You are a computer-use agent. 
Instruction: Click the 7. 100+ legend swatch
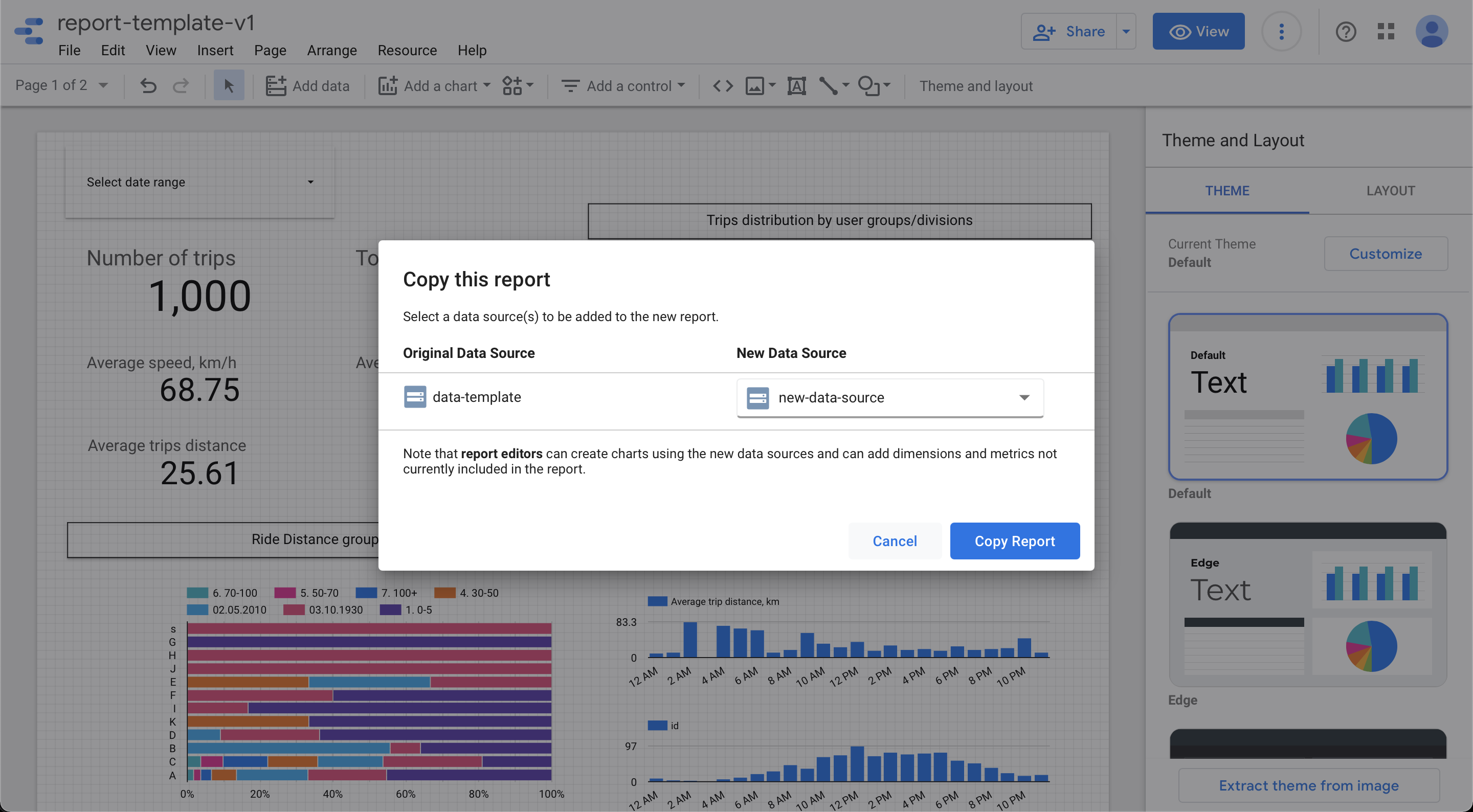coord(366,593)
